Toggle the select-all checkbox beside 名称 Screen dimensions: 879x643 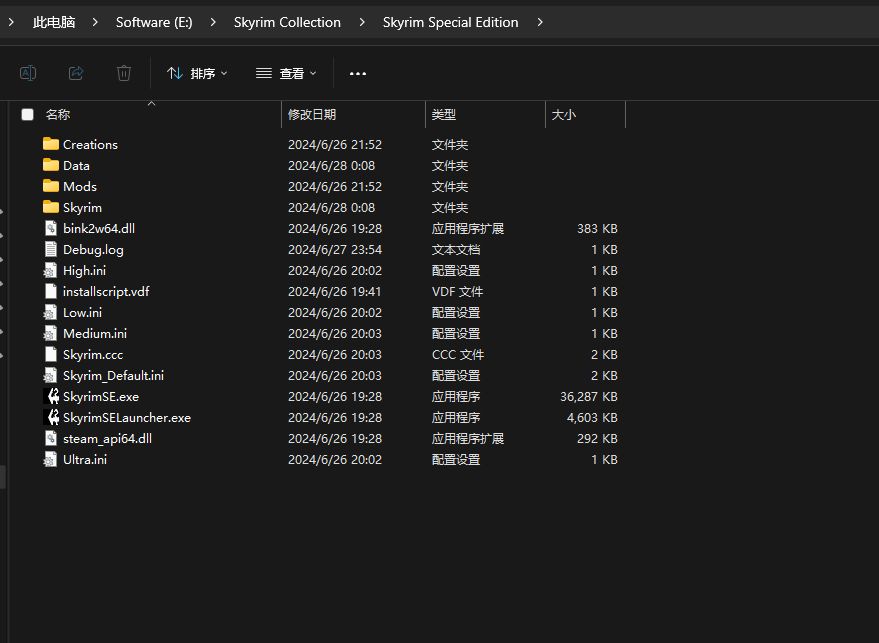pyautogui.click(x=27, y=115)
